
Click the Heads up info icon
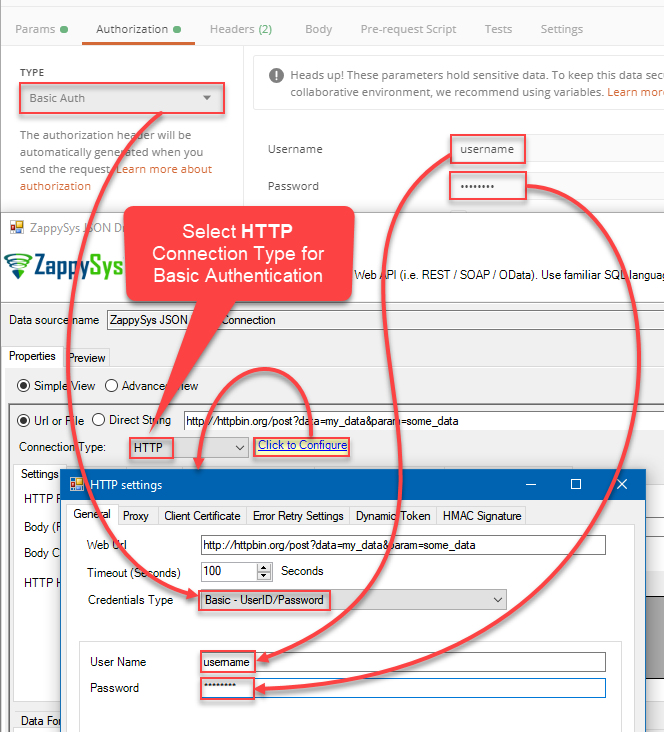click(276, 75)
